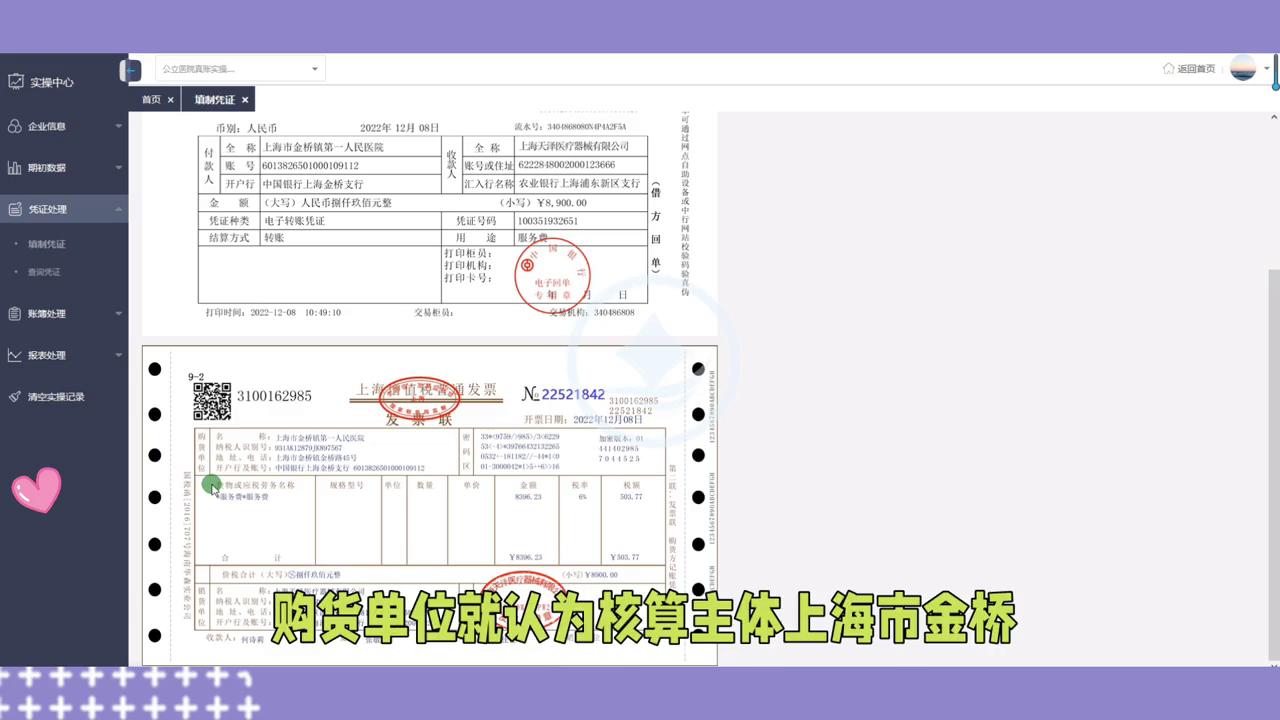Click the 企业信息 sidebar icon
The image size is (1280, 720).
click(x=17, y=126)
